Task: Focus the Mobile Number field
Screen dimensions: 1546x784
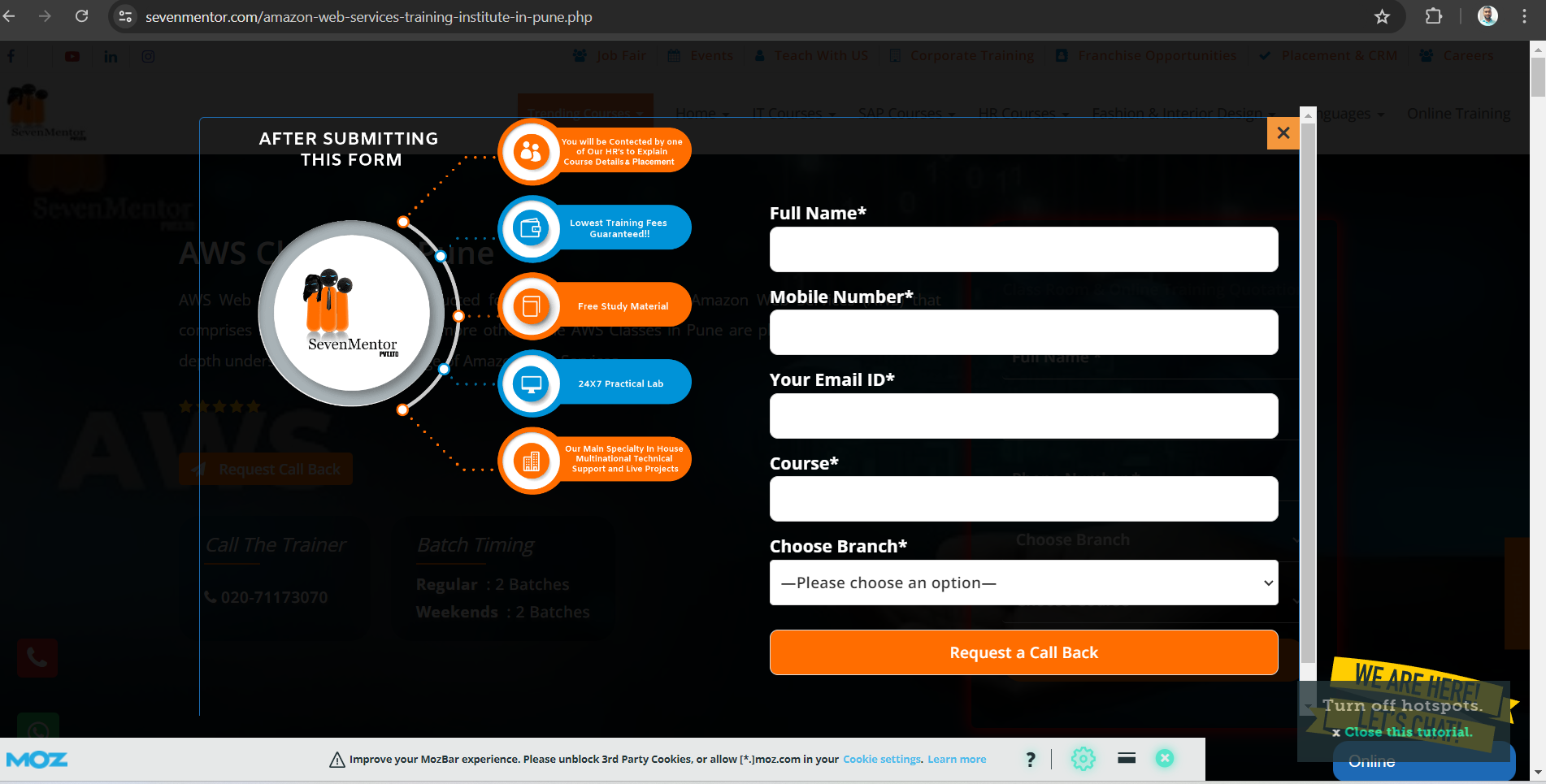Action: [1023, 332]
